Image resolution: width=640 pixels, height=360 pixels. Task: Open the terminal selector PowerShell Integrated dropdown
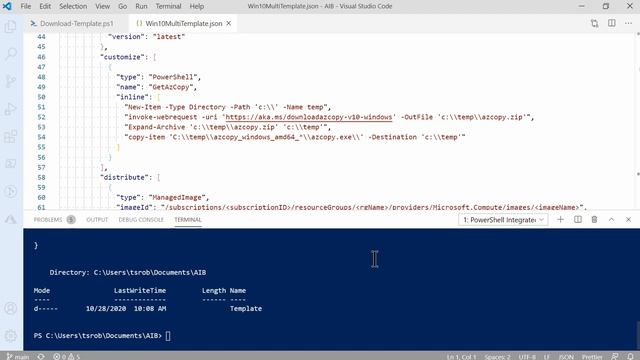tap(503, 220)
